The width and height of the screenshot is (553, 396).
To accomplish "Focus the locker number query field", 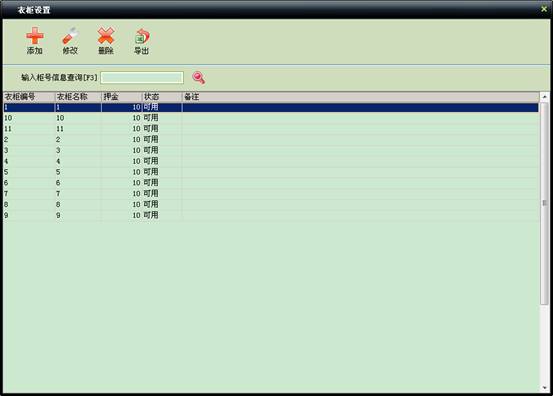I will point(142,78).
